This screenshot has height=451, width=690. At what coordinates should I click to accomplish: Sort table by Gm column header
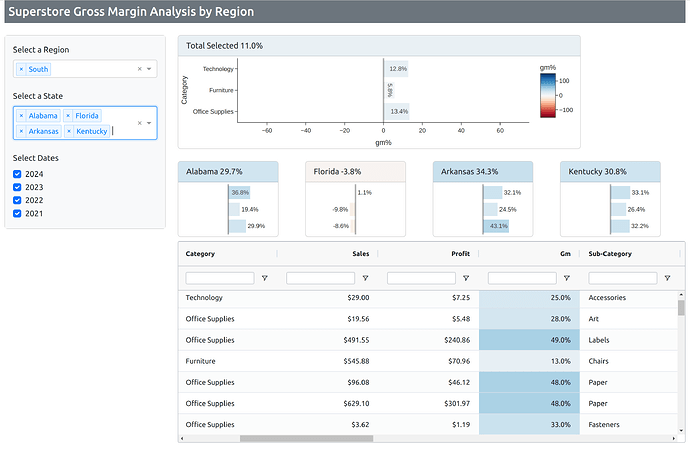coord(565,254)
